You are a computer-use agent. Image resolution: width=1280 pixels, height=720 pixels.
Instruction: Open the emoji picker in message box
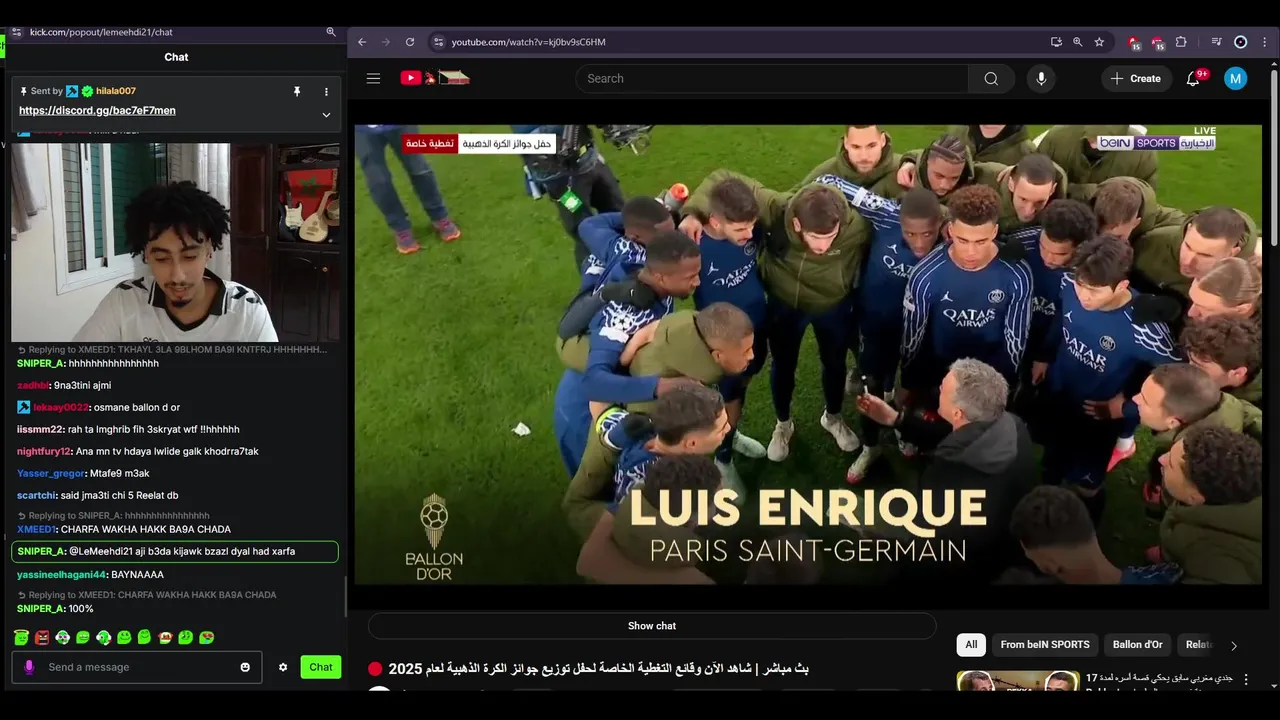point(245,667)
